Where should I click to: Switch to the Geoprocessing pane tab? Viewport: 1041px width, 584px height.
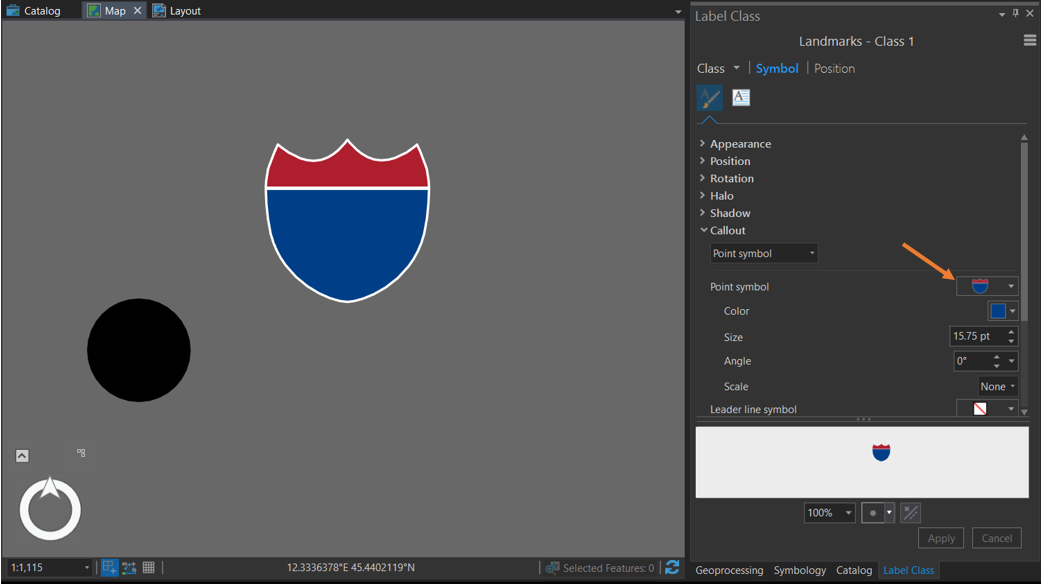tap(729, 570)
